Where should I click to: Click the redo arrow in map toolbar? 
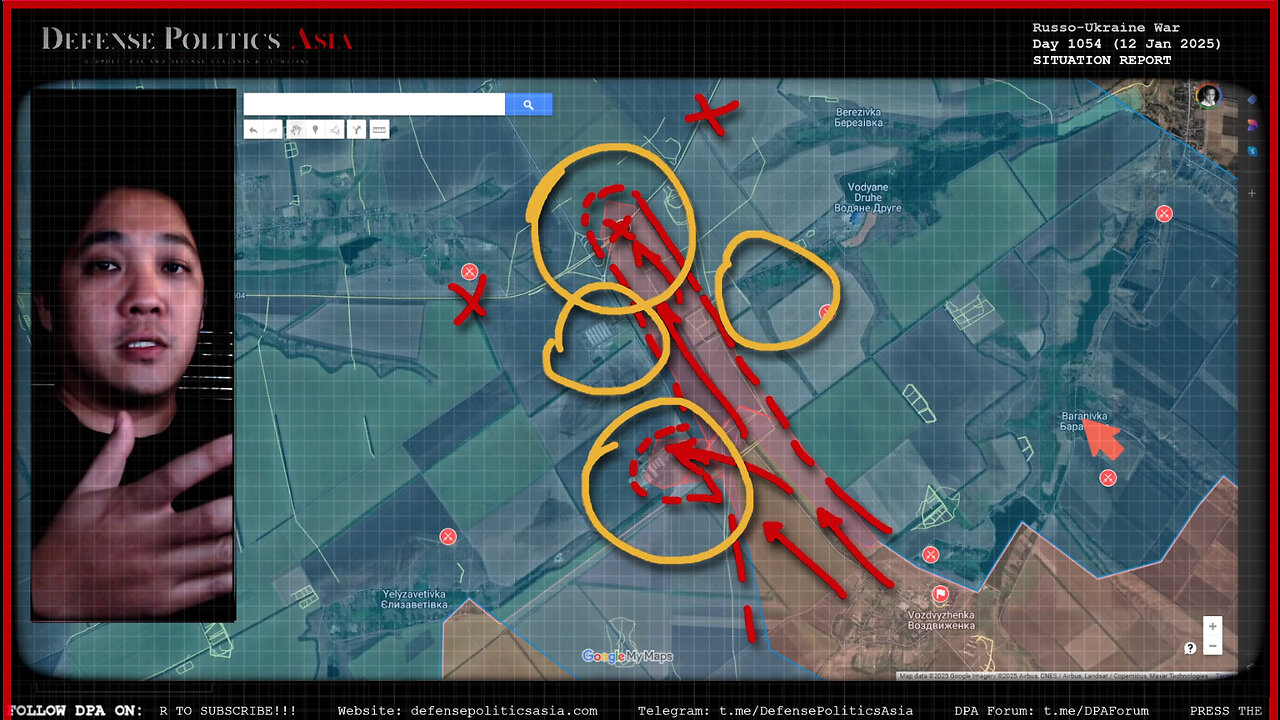(273, 130)
